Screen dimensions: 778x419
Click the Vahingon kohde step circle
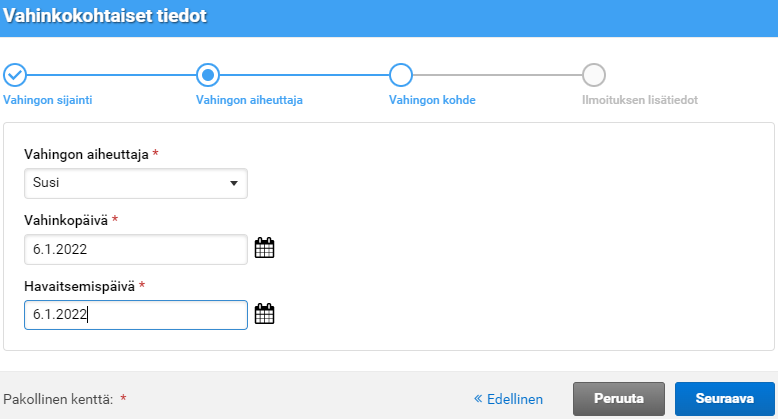401,75
